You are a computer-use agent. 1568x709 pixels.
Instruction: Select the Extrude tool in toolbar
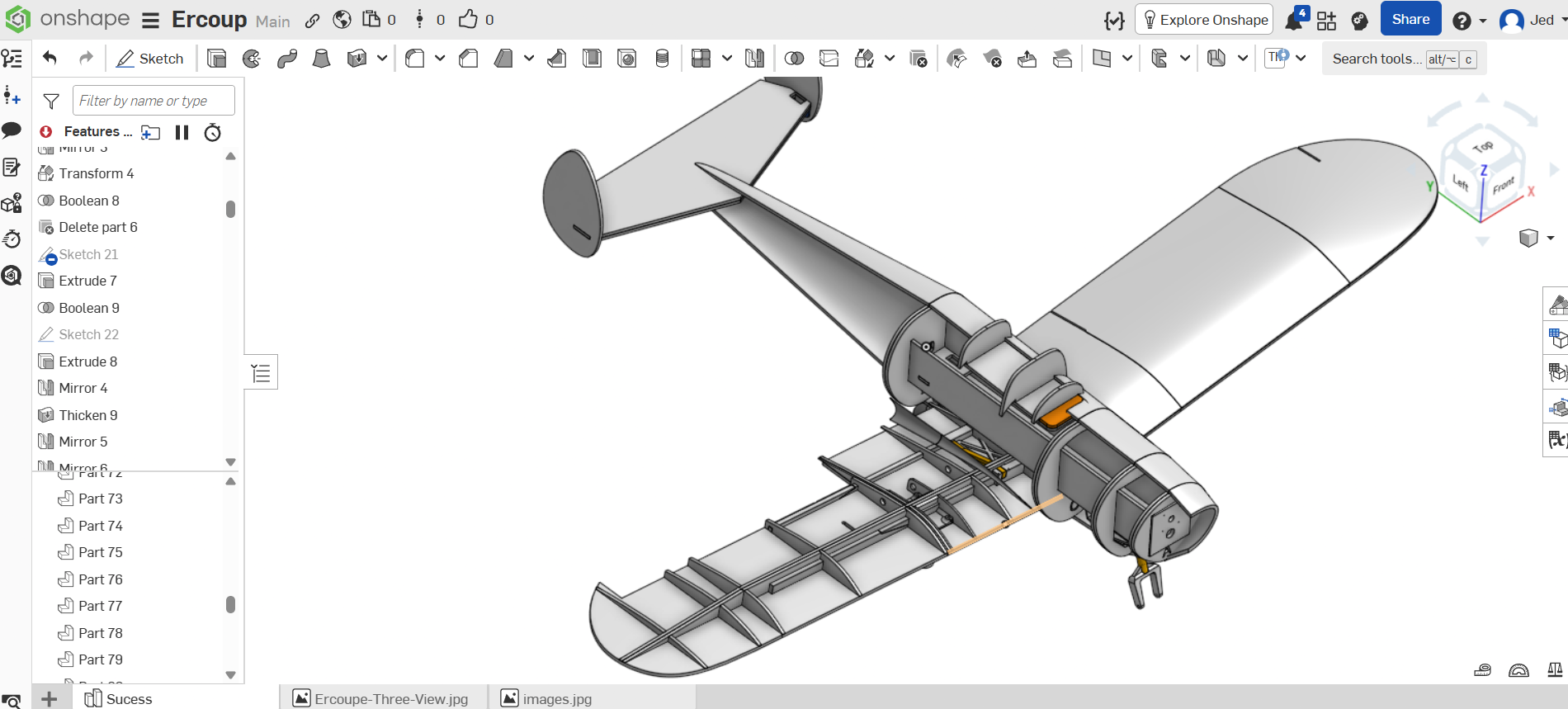(x=217, y=59)
